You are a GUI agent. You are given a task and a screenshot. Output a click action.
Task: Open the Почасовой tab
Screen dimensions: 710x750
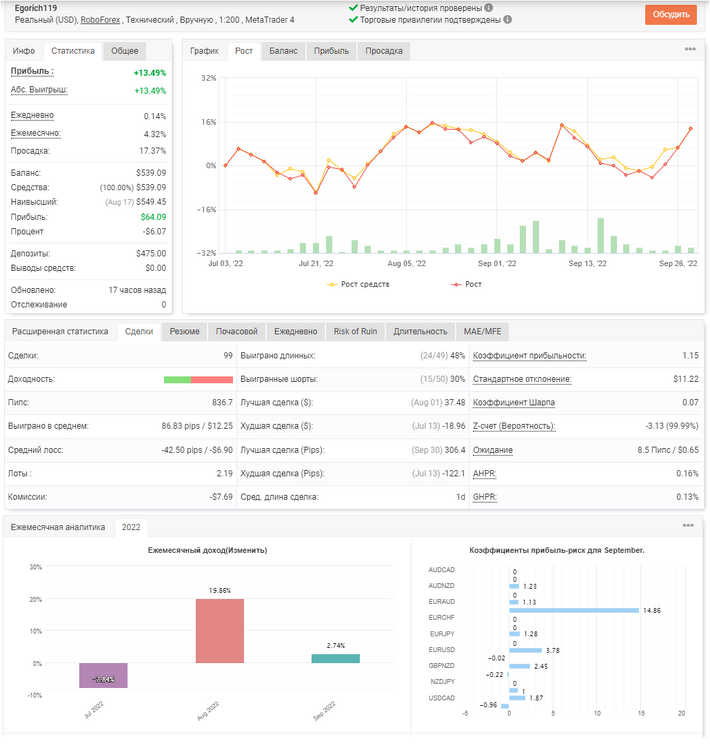pyautogui.click(x=236, y=331)
